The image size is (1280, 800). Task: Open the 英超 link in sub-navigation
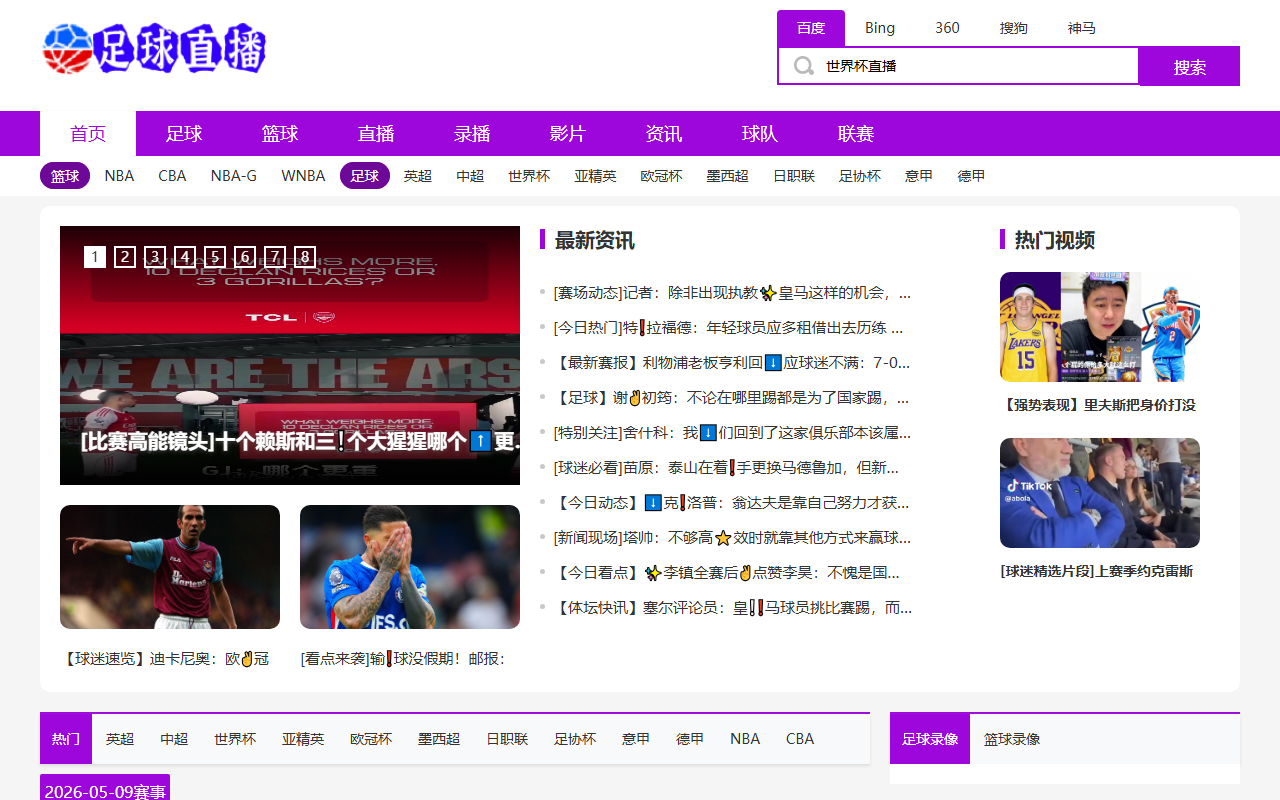pyautogui.click(x=418, y=176)
